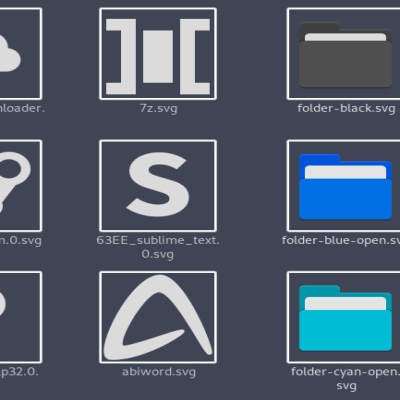Click the folder-blue-open file name label
Viewport: 400px width, 400px height.
341,240
